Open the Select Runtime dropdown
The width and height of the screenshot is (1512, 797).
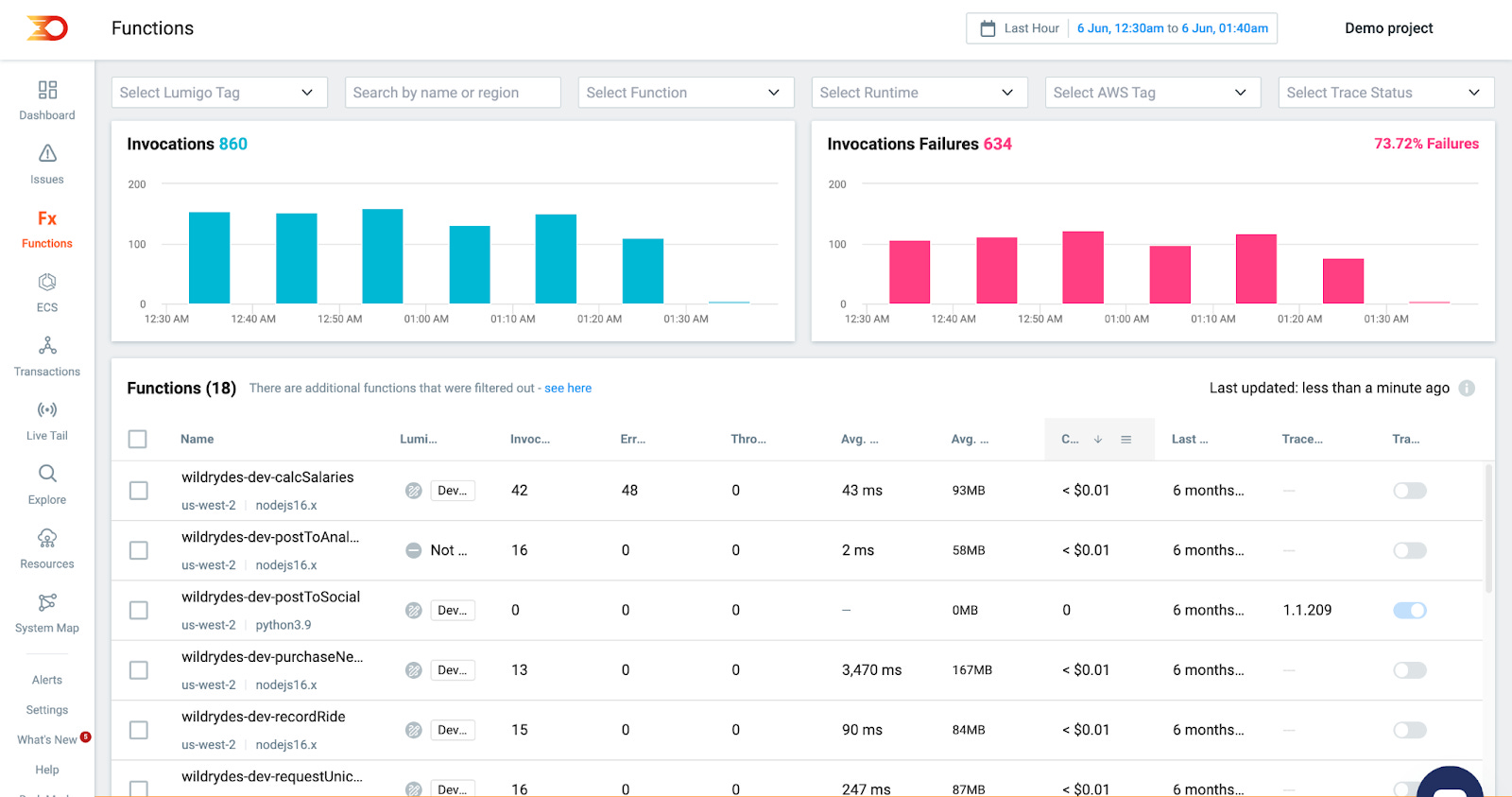click(919, 93)
